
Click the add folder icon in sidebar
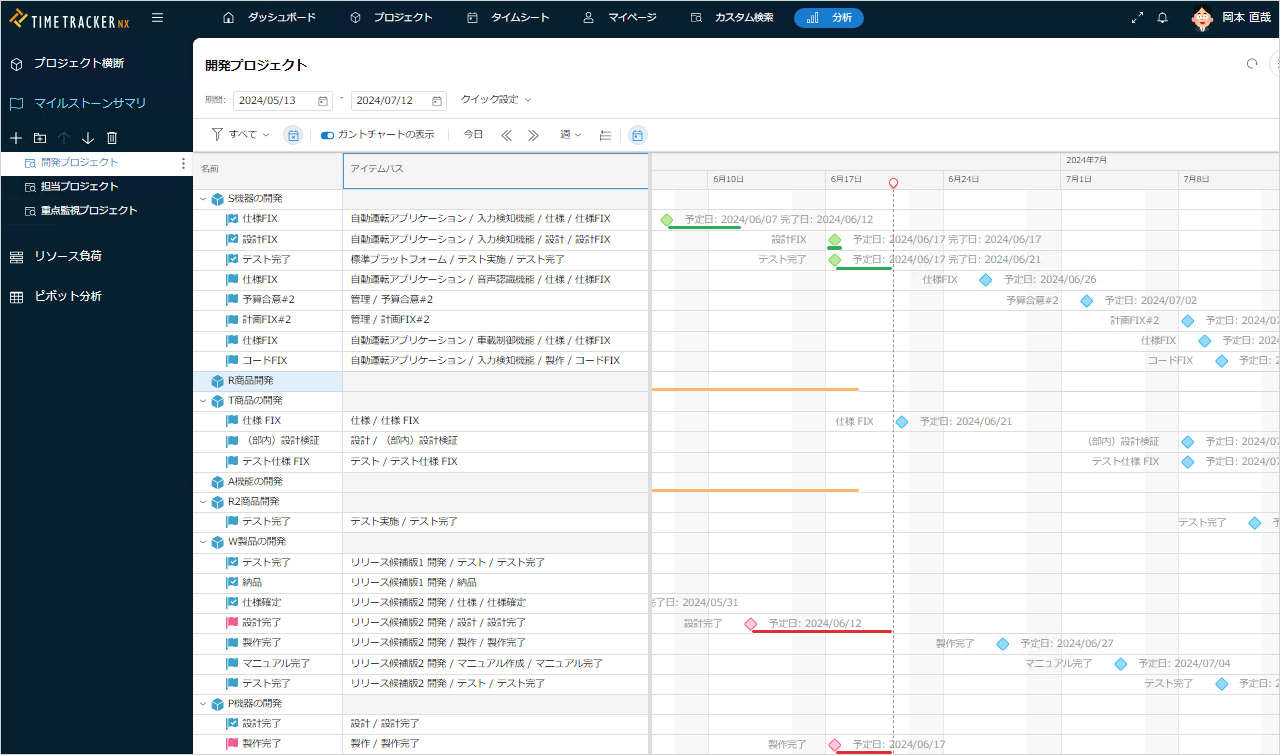click(40, 138)
